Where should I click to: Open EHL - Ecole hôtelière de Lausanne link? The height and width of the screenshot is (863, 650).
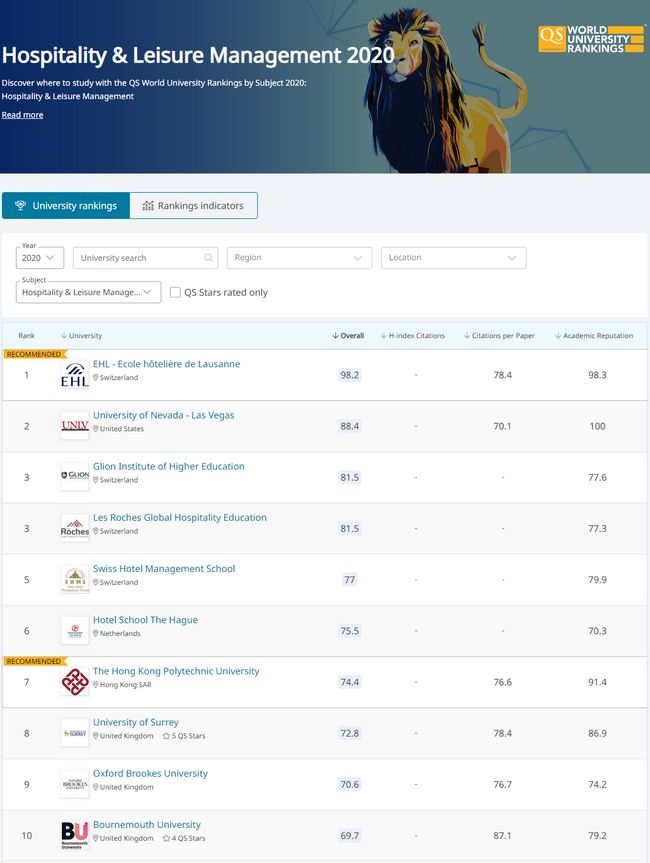pos(166,364)
